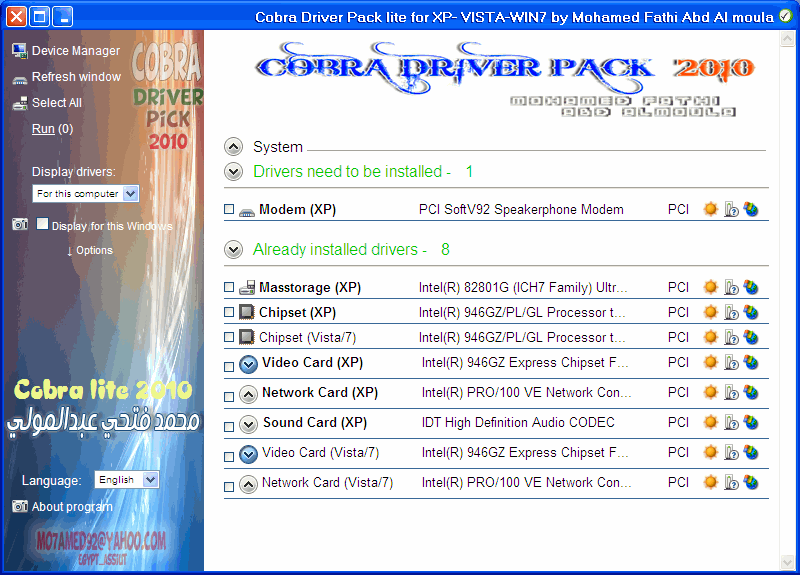Tick the Chipset (Vista/7) checkbox
This screenshot has height=575, width=800.
(x=229, y=337)
